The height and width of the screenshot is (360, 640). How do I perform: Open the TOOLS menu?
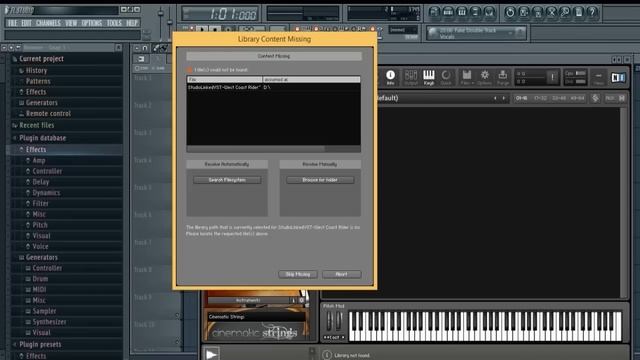click(x=114, y=23)
